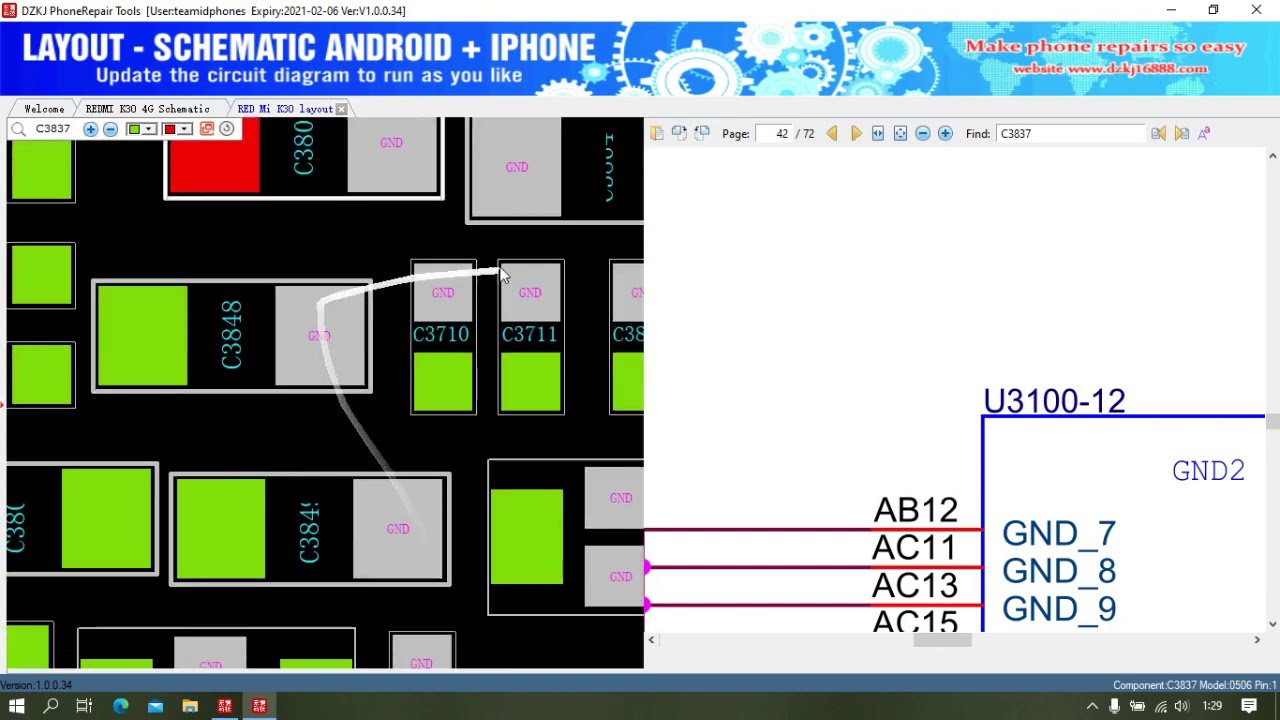The height and width of the screenshot is (720, 1280).
Task: Select capacitor C3710 on layout
Action: pyautogui.click(x=443, y=337)
